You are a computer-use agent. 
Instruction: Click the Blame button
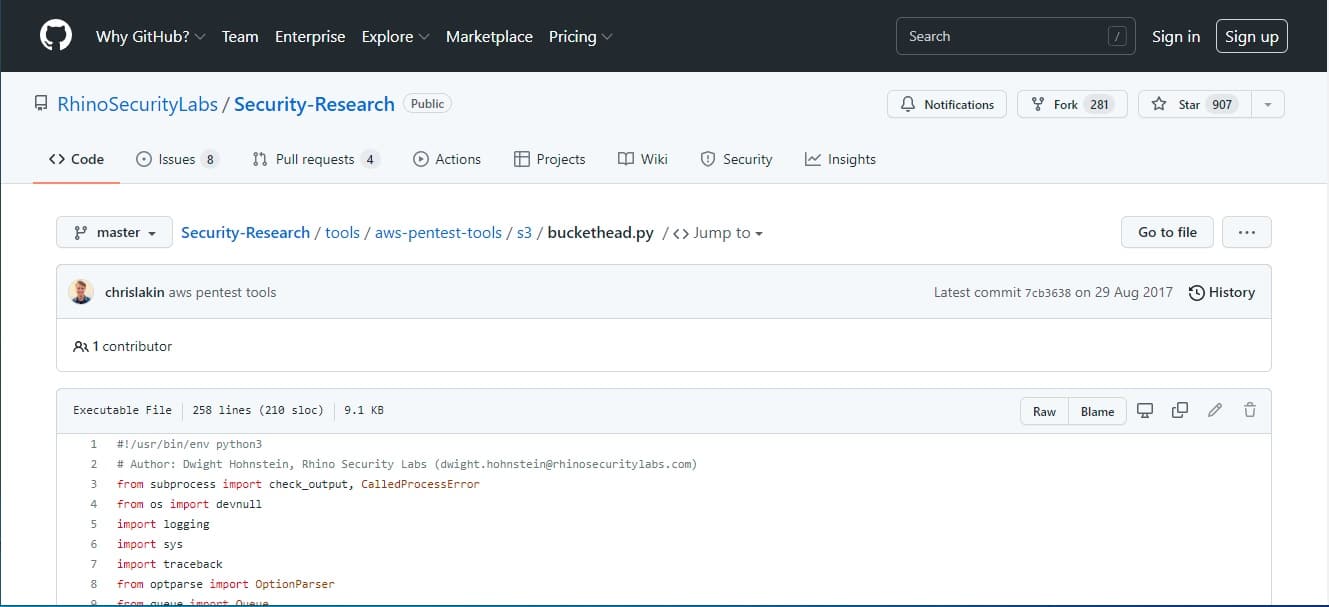coord(1097,411)
